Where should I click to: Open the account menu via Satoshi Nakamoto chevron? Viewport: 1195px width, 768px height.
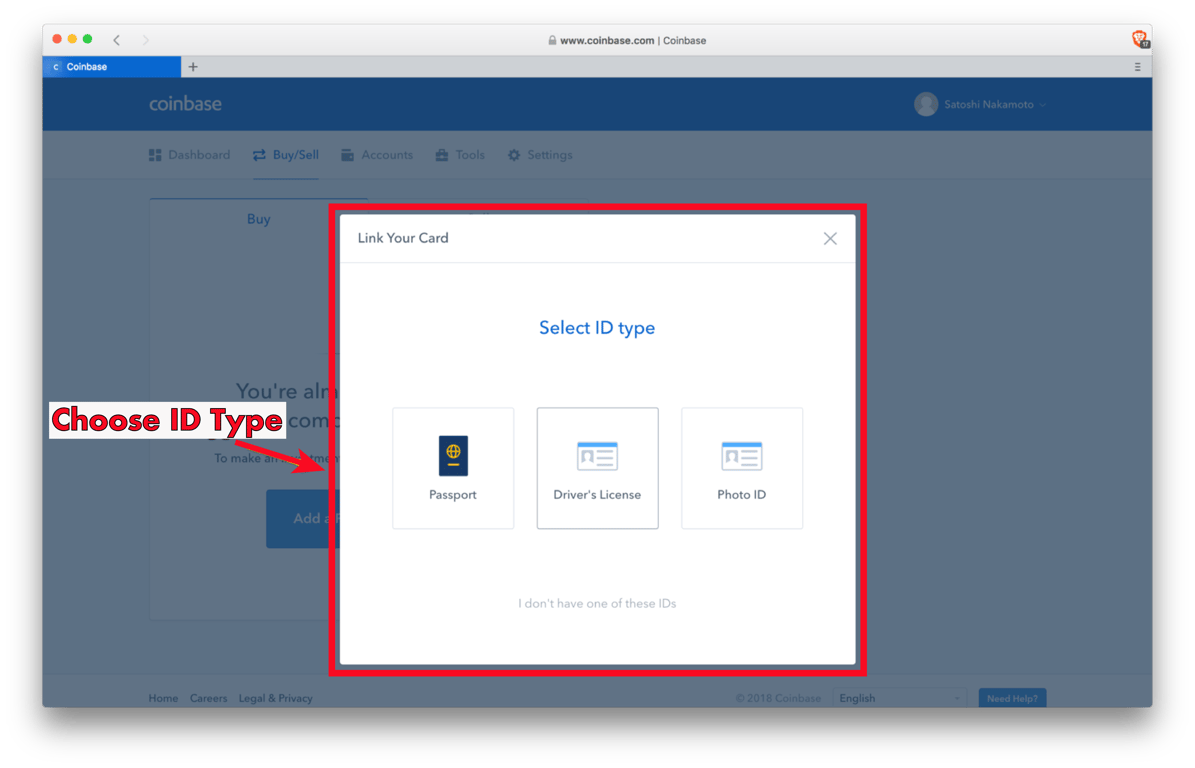tap(1042, 104)
